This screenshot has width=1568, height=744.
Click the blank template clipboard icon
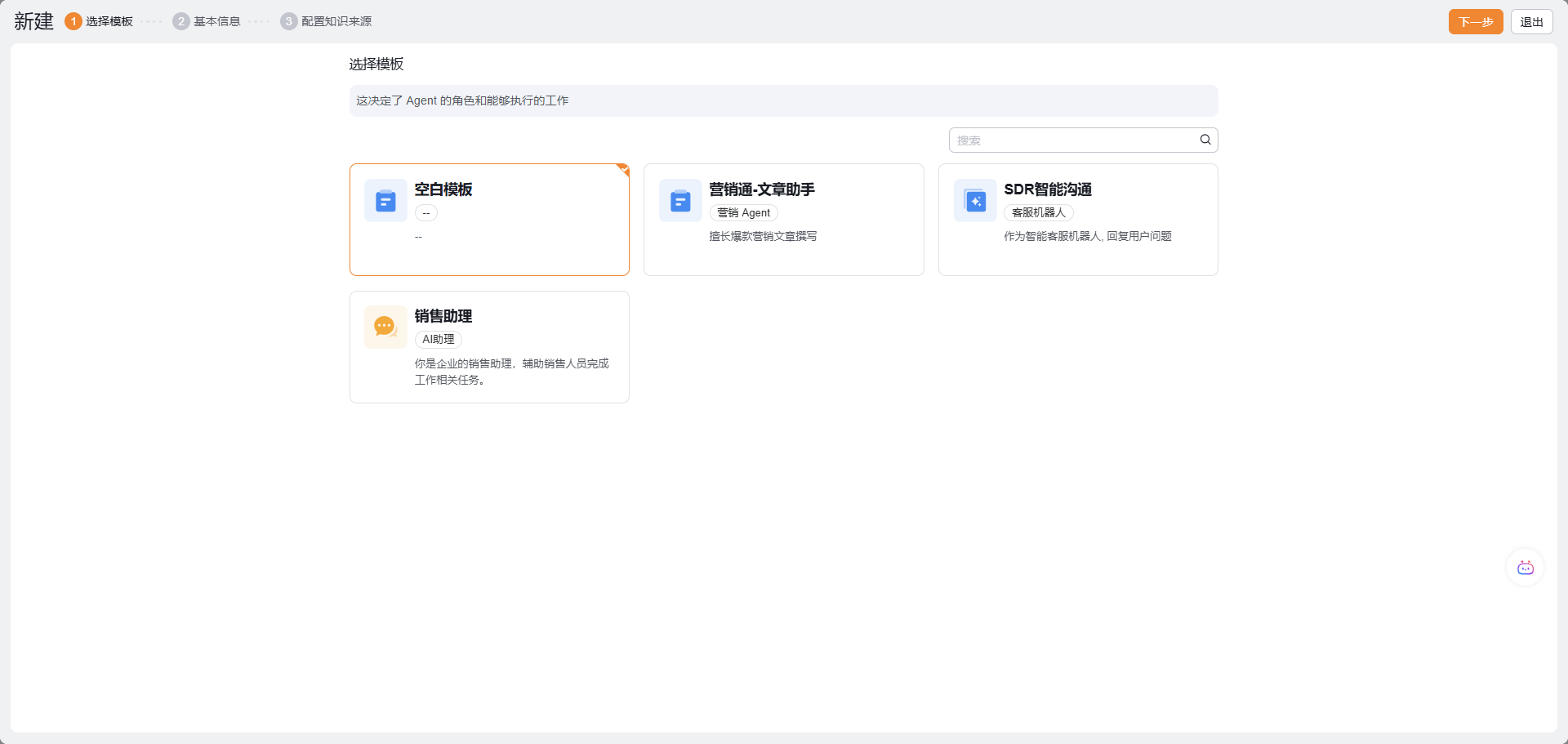click(x=385, y=201)
